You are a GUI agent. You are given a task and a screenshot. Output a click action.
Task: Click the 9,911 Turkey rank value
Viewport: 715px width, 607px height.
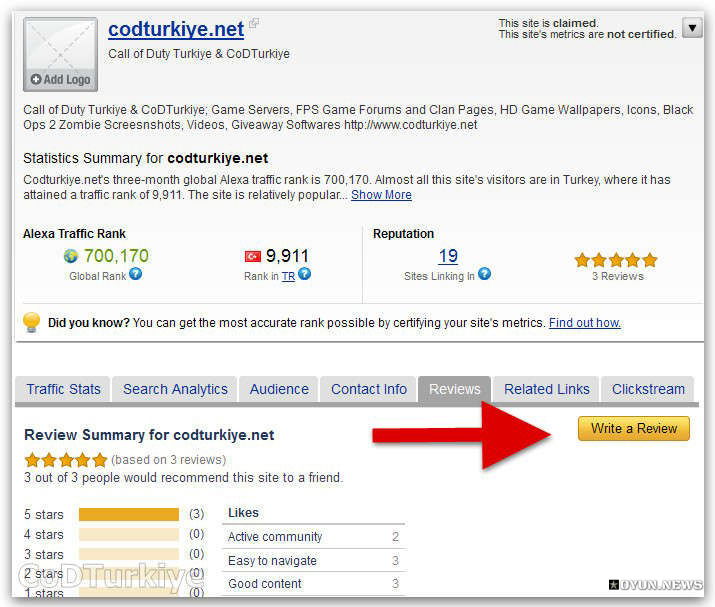click(x=287, y=256)
